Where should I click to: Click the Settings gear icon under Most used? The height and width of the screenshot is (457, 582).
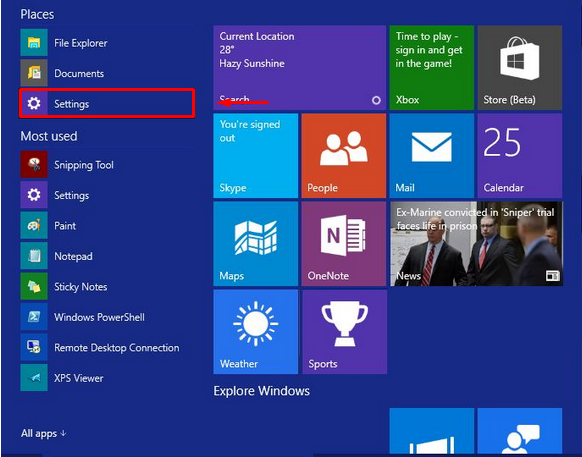point(34,195)
